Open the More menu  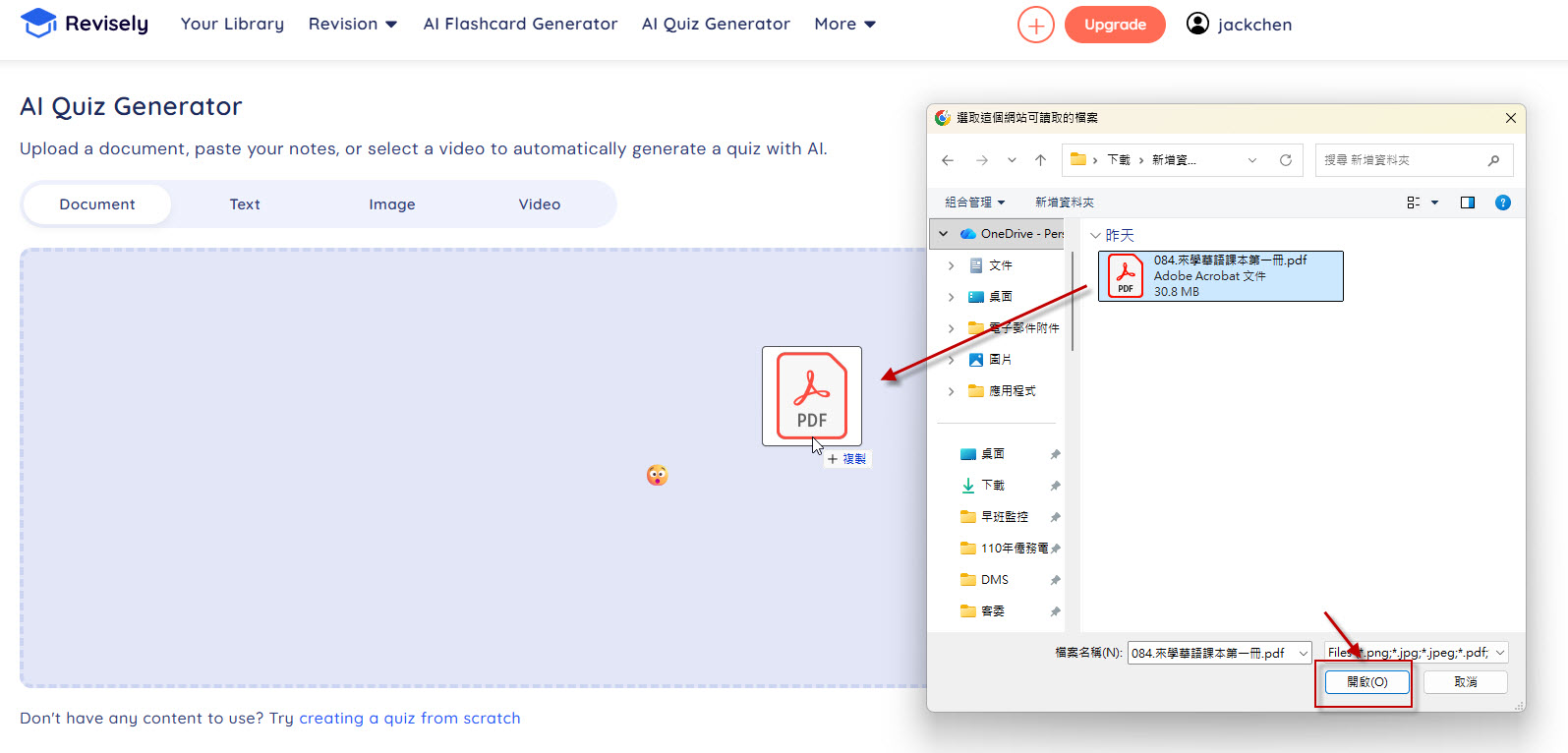[844, 24]
